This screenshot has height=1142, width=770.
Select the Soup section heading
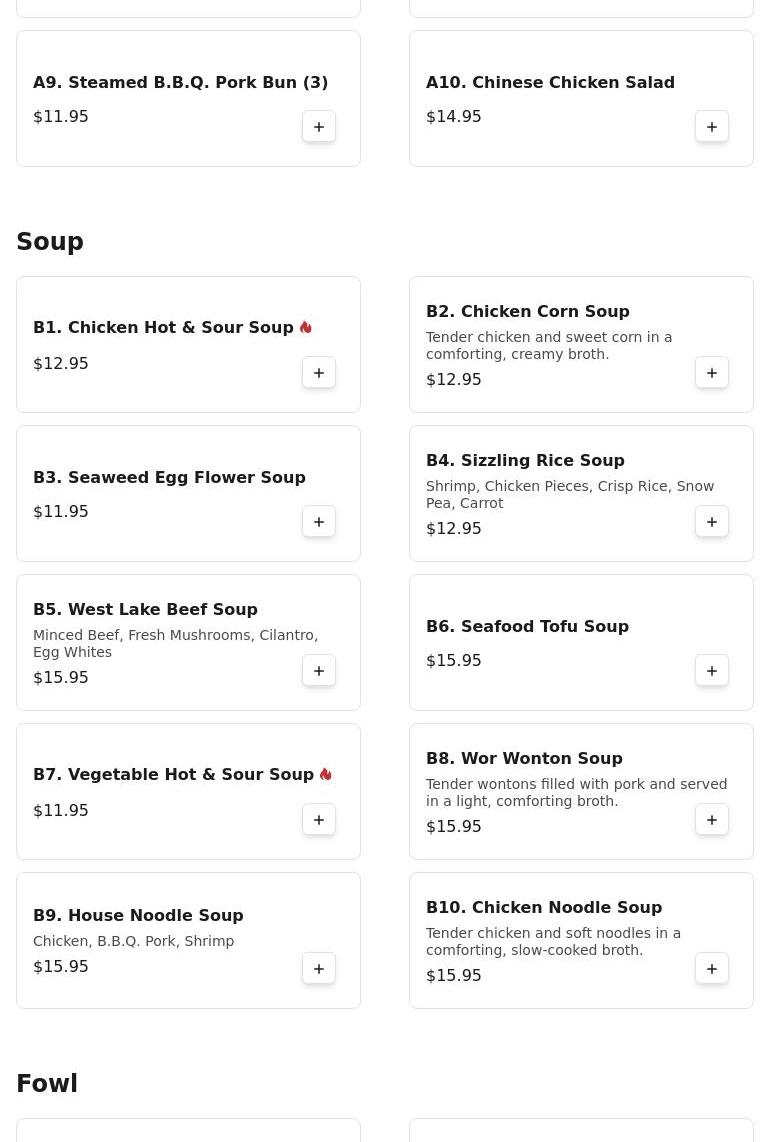coord(50,242)
